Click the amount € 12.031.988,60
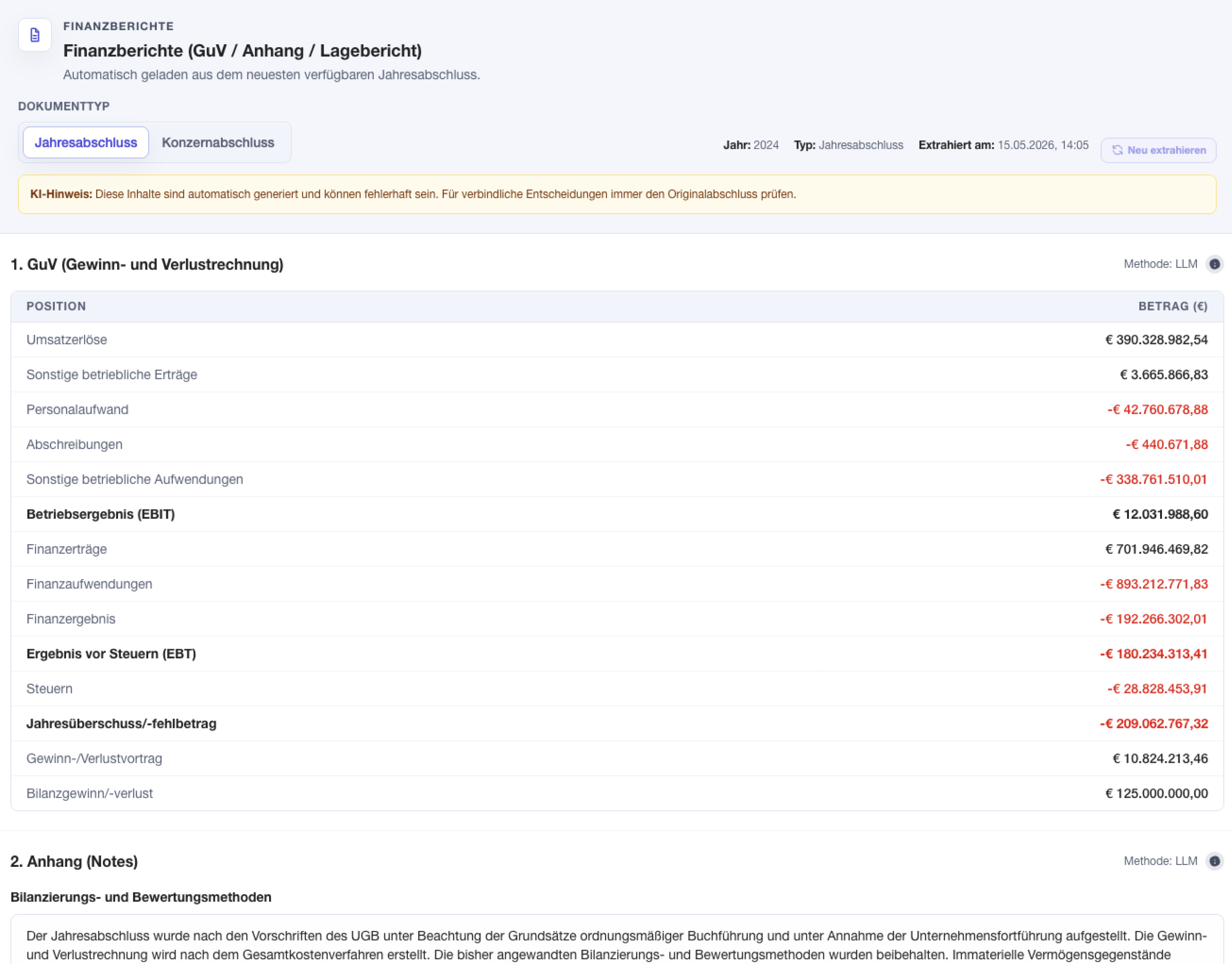This screenshot has height=964, width=1232. click(x=1160, y=514)
